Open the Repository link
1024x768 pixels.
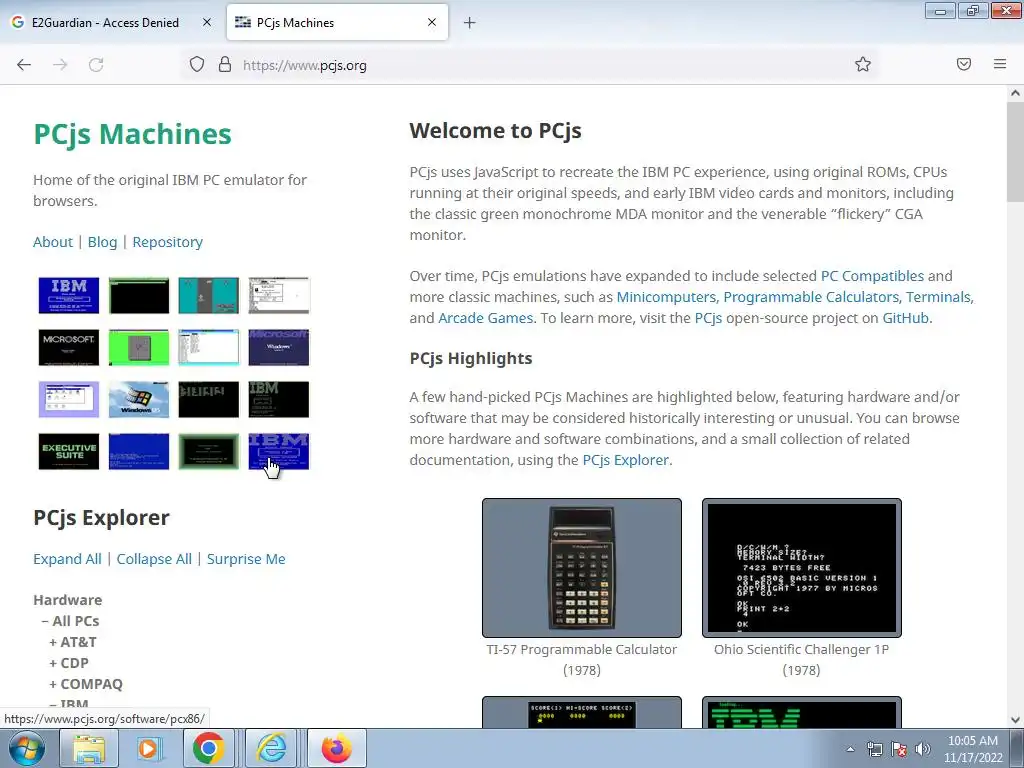click(x=168, y=242)
